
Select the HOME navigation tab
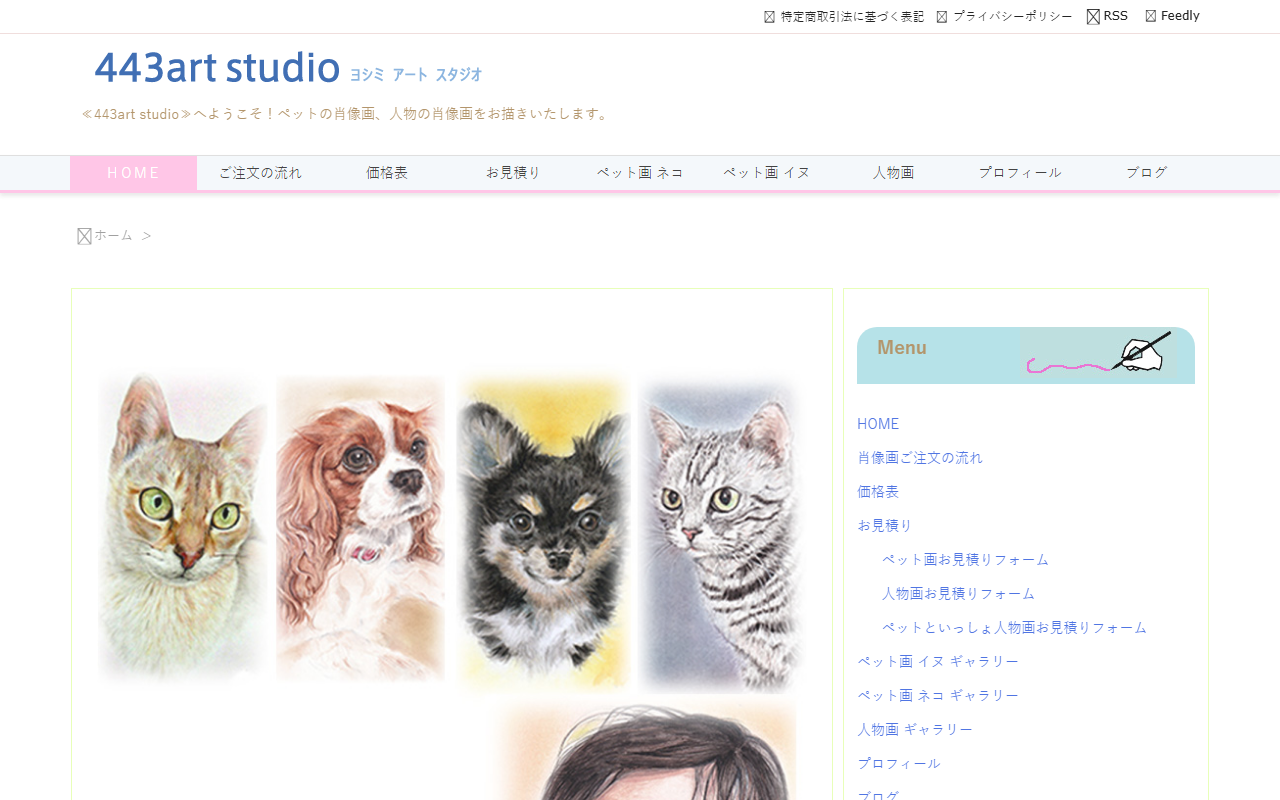[133, 173]
